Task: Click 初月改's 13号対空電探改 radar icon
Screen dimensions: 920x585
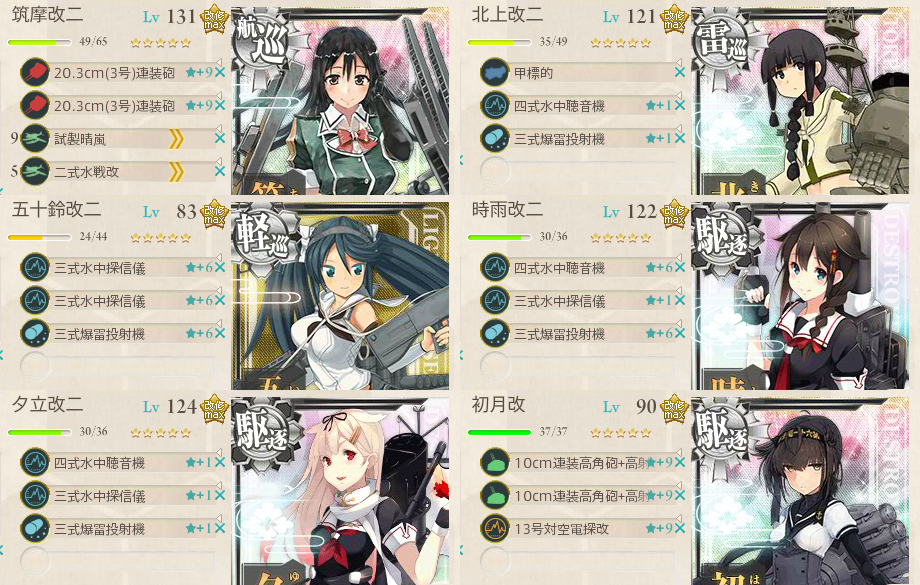Action: (x=495, y=528)
